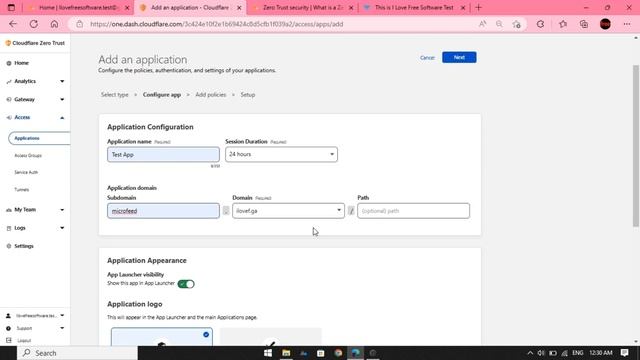640x360 pixels.
Task: Add this page to favorites
Action: click(x=517, y=24)
